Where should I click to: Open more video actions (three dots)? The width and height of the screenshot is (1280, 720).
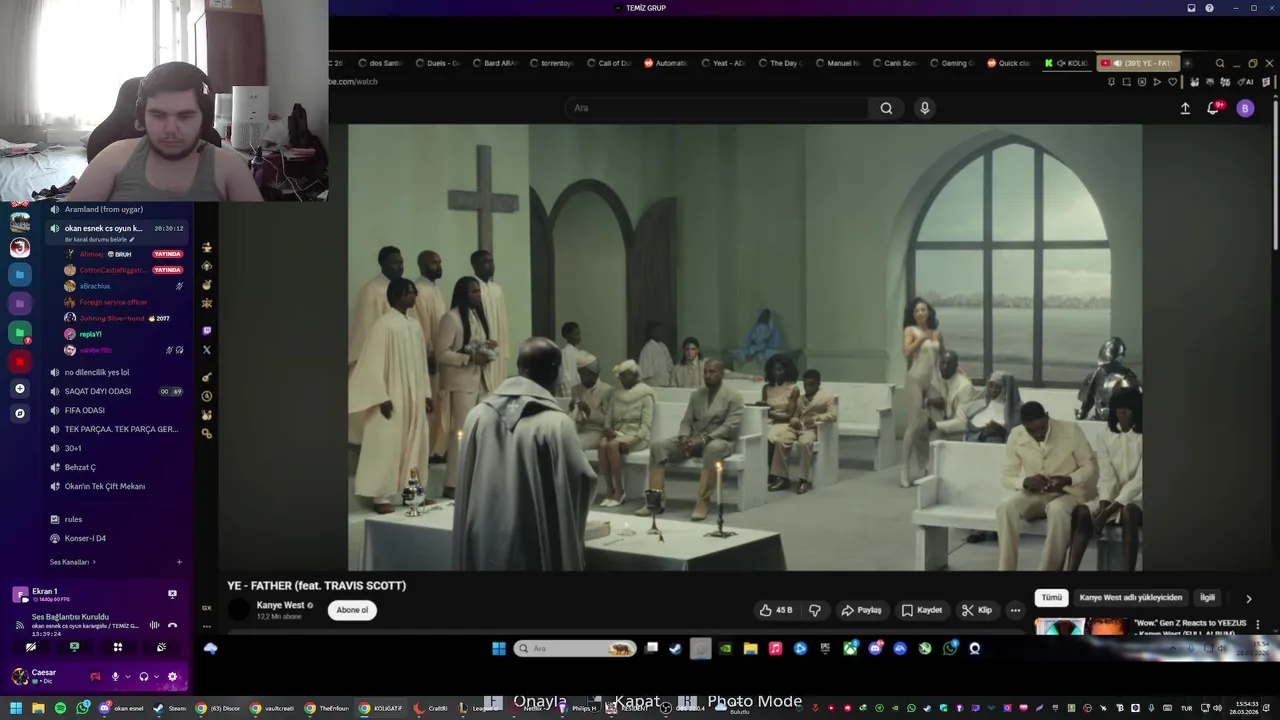pos(1015,610)
